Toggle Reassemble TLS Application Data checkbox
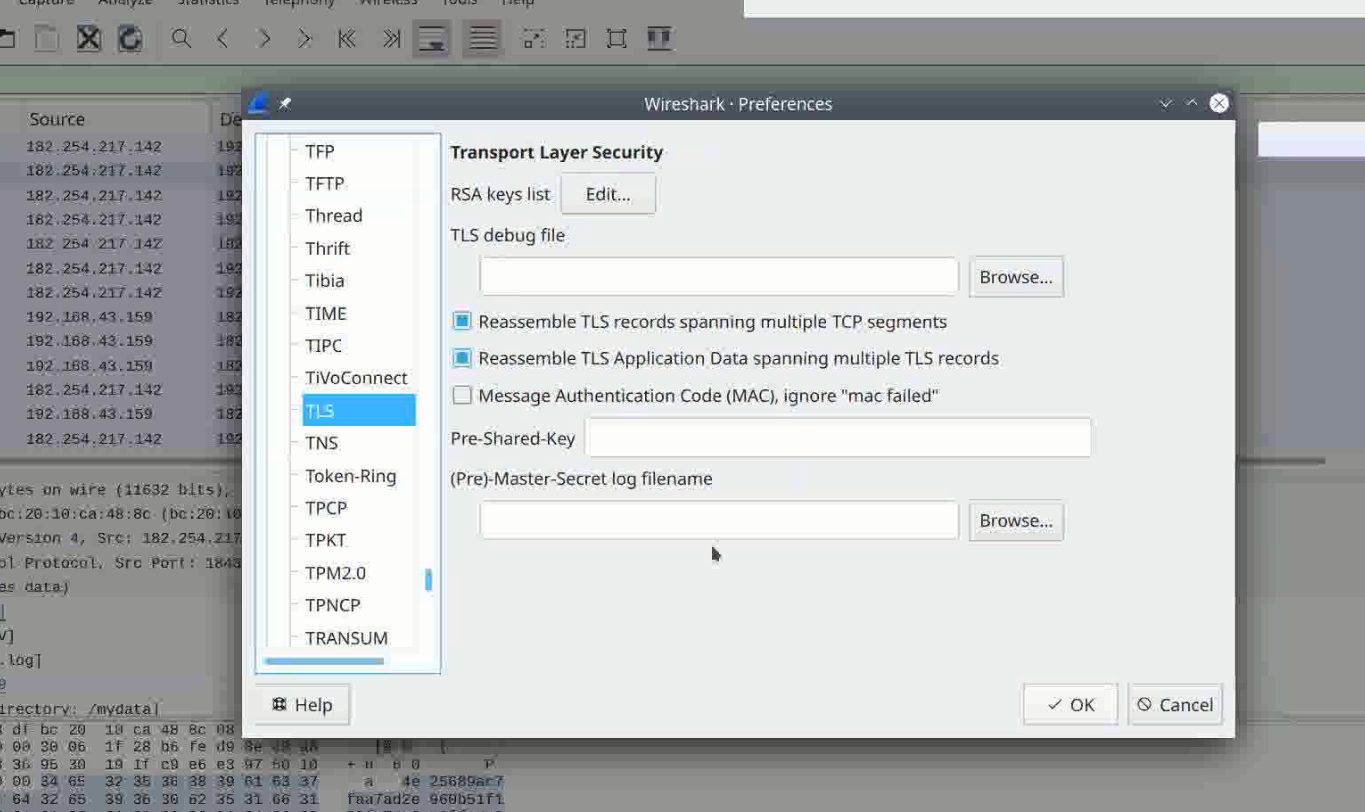This screenshot has width=1365, height=812. point(461,358)
